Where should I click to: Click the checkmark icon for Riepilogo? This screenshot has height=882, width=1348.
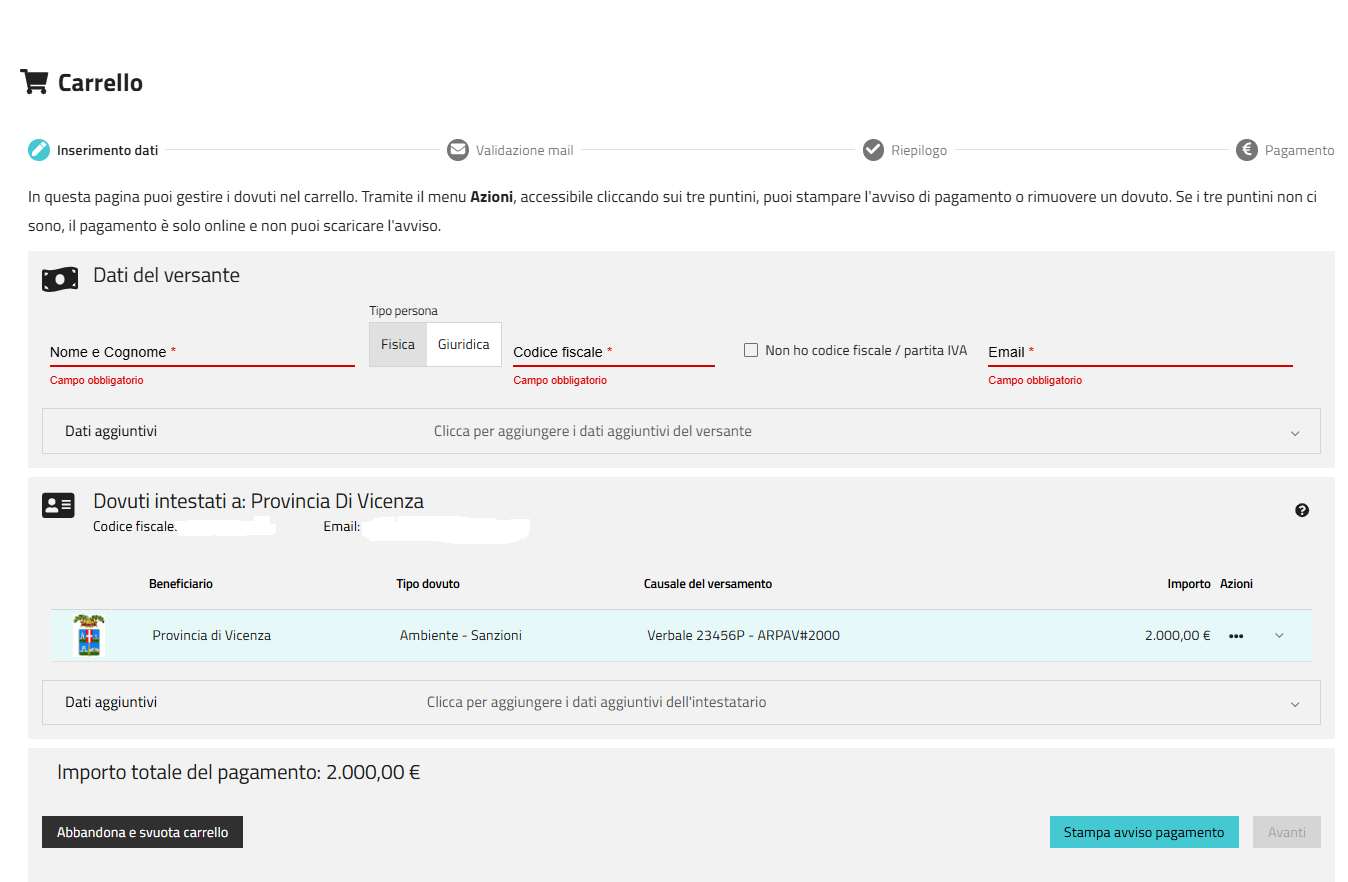[873, 150]
